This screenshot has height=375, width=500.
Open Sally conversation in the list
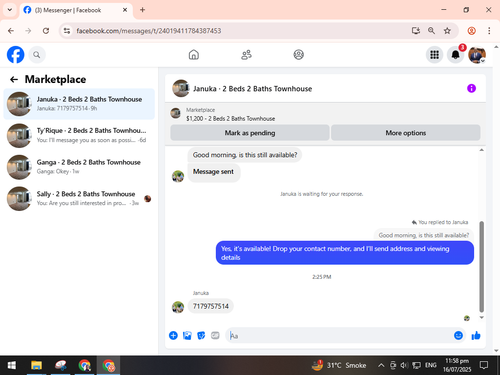click(79, 199)
